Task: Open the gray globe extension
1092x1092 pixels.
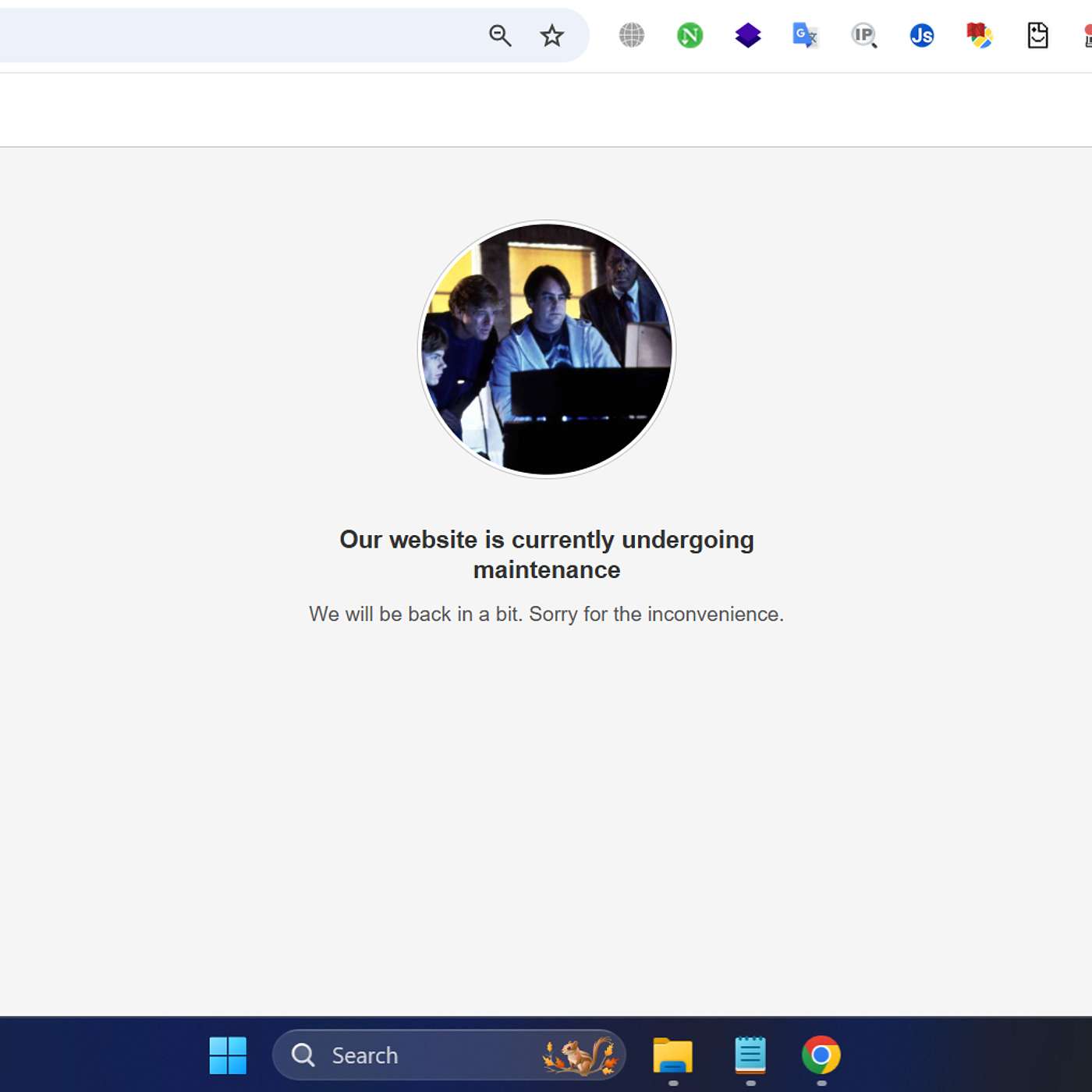Action: pyautogui.click(x=632, y=35)
